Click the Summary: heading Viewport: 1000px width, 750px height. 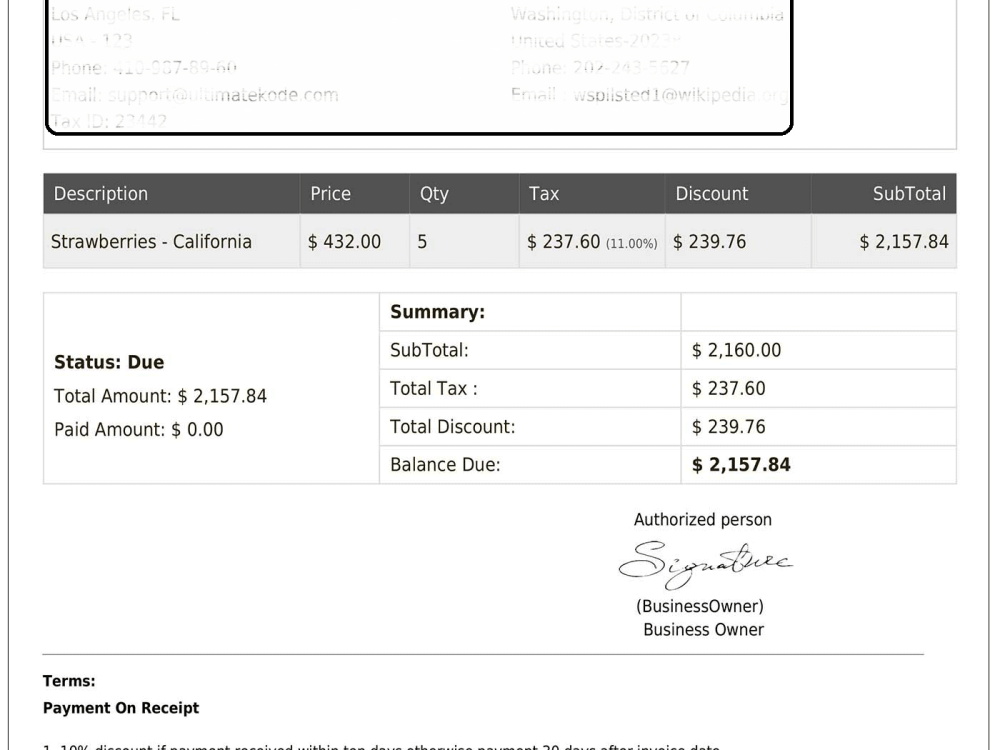click(x=438, y=312)
